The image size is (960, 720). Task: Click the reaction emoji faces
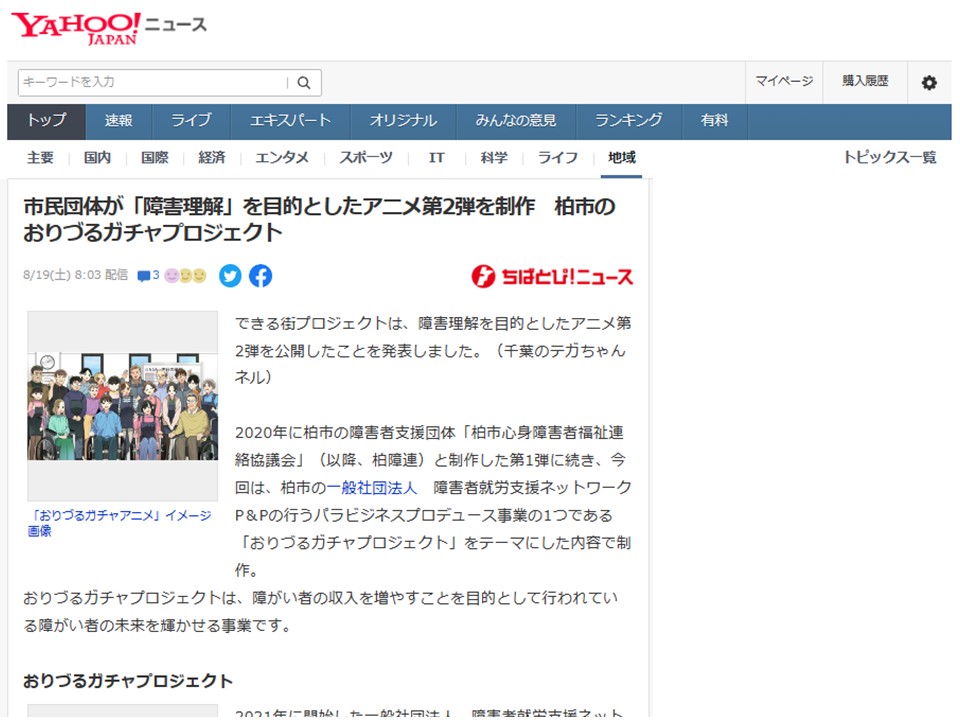[185, 276]
